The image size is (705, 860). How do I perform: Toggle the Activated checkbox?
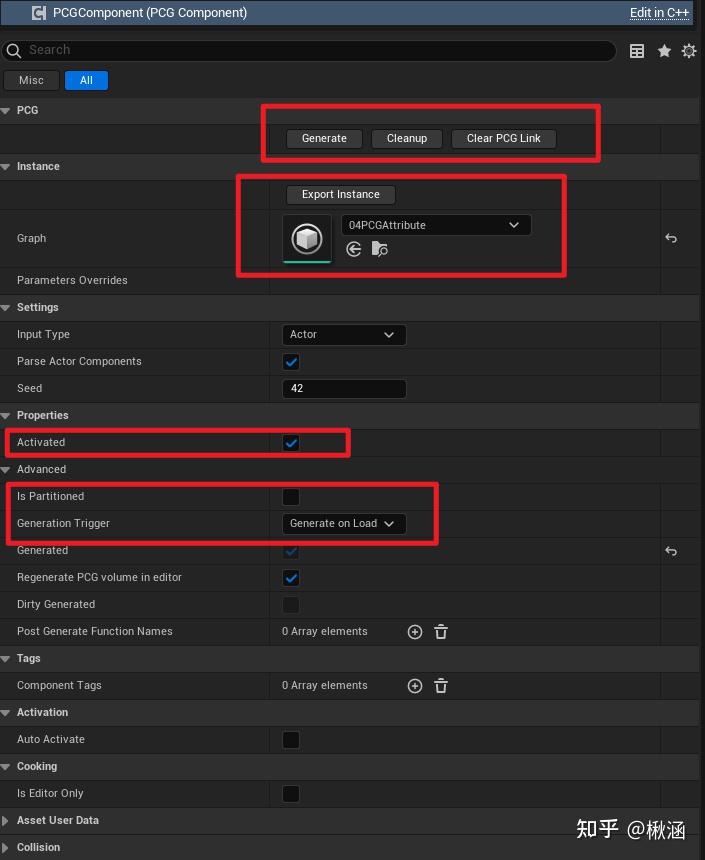291,443
